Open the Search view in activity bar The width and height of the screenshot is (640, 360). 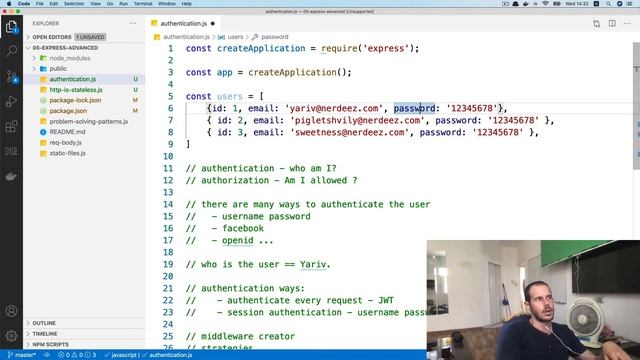[x=11, y=51]
